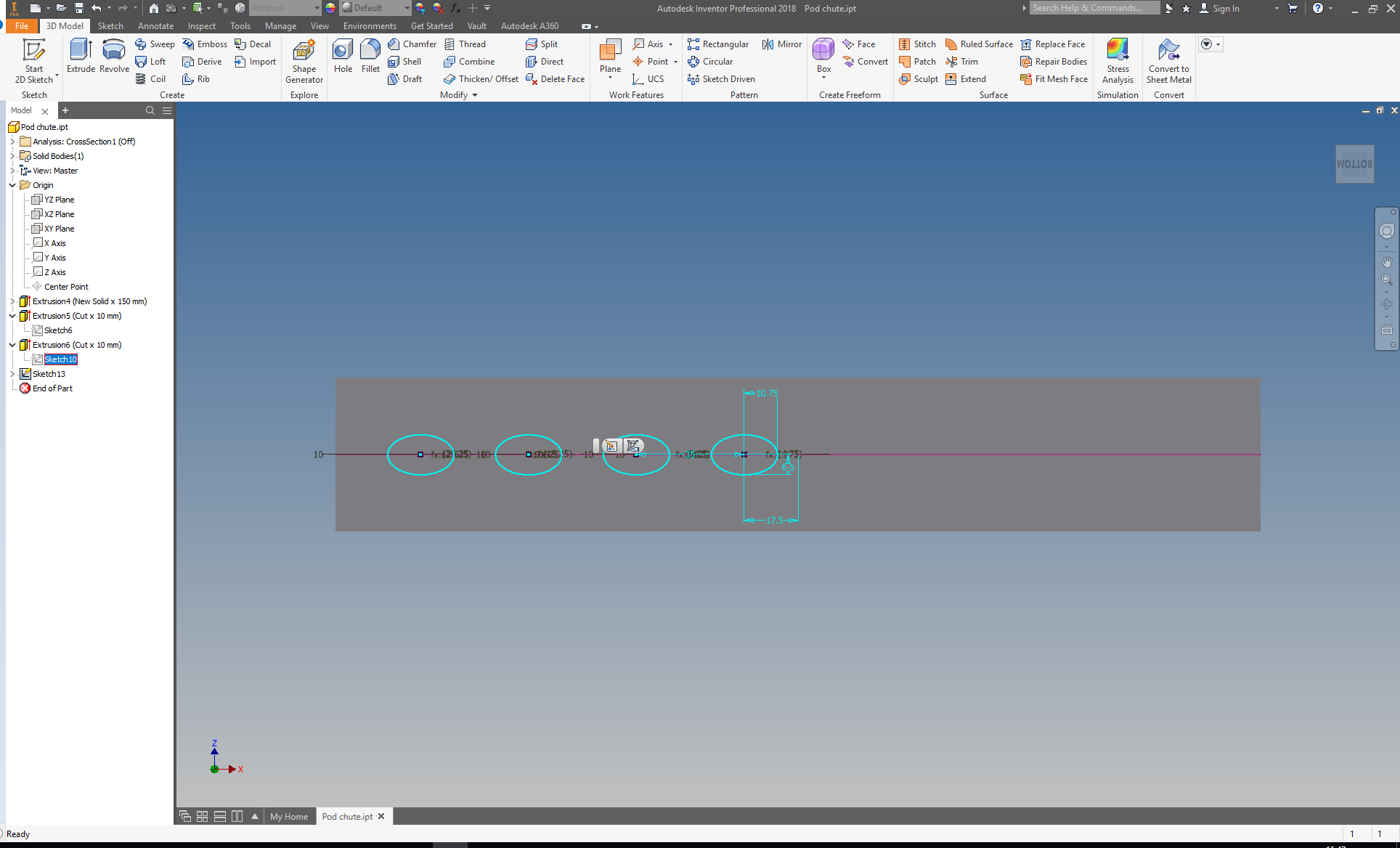Click the Sign In link
The width and height of the screenshot is (1400, 848).
click(1226, 8)
